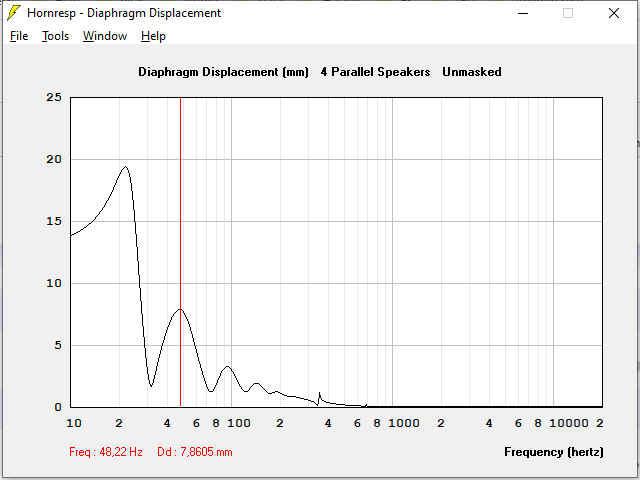Click the x-axis label 1000
Image resolution: width=640 pixels, height=480 pixels.
(404, 423)
